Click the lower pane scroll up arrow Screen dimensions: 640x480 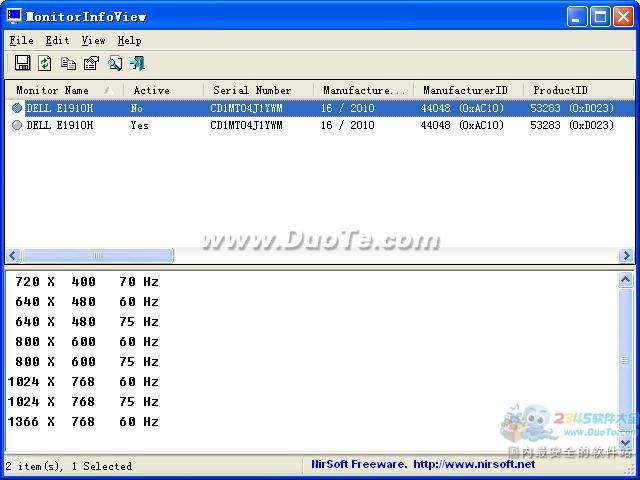626,280
